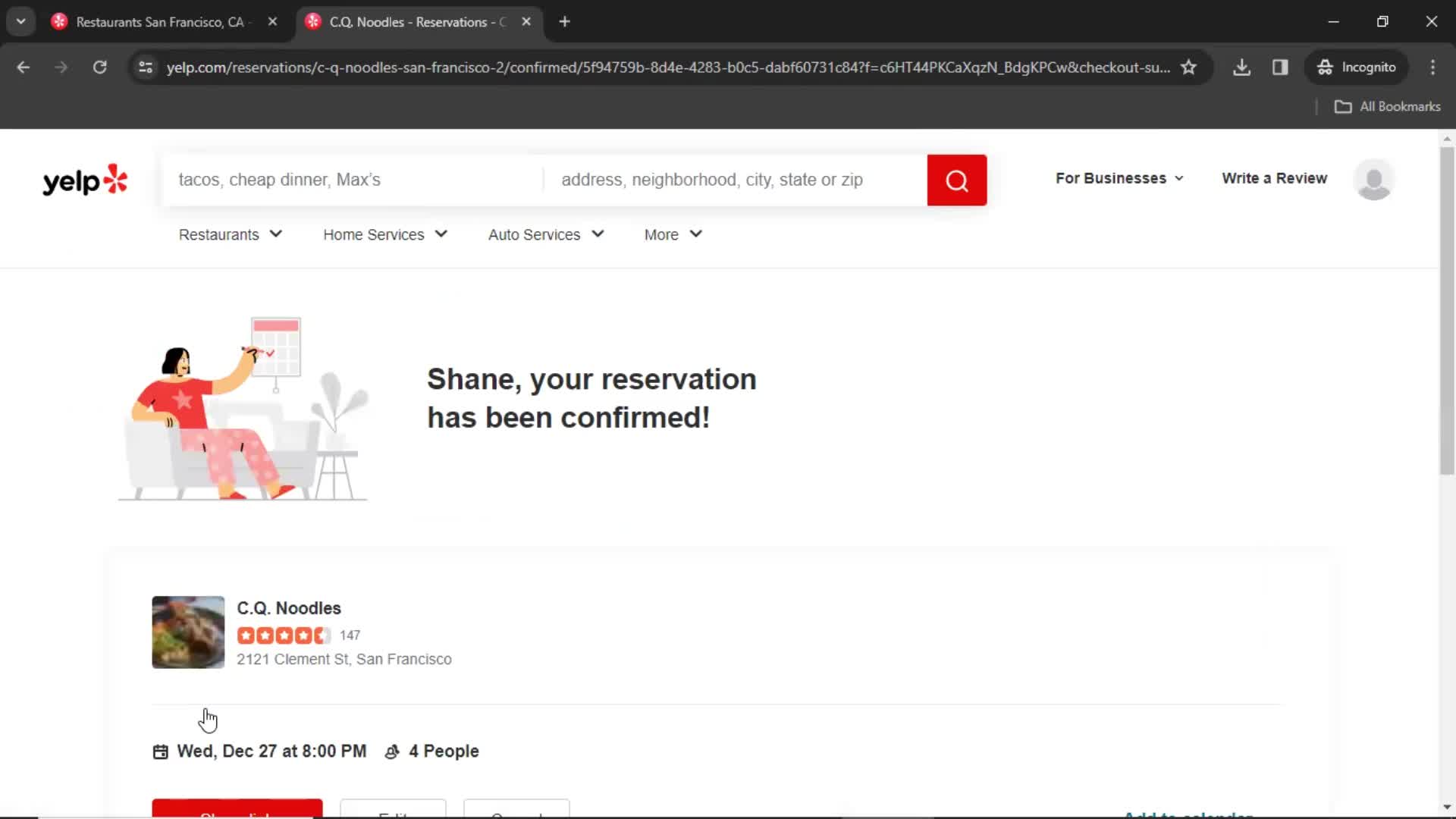Click the Yelp home logo icon
1456x819 pixels.
click(x=85, y=180)
